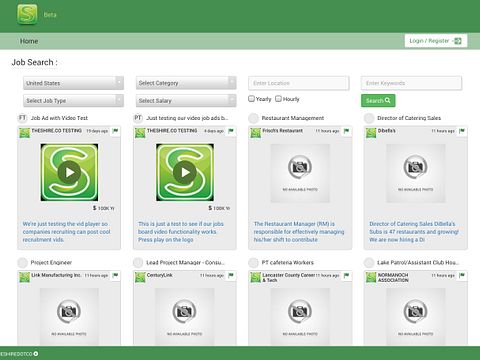Flag the Lancaster County Career & Tech card
480x360 pixels.
346,275
